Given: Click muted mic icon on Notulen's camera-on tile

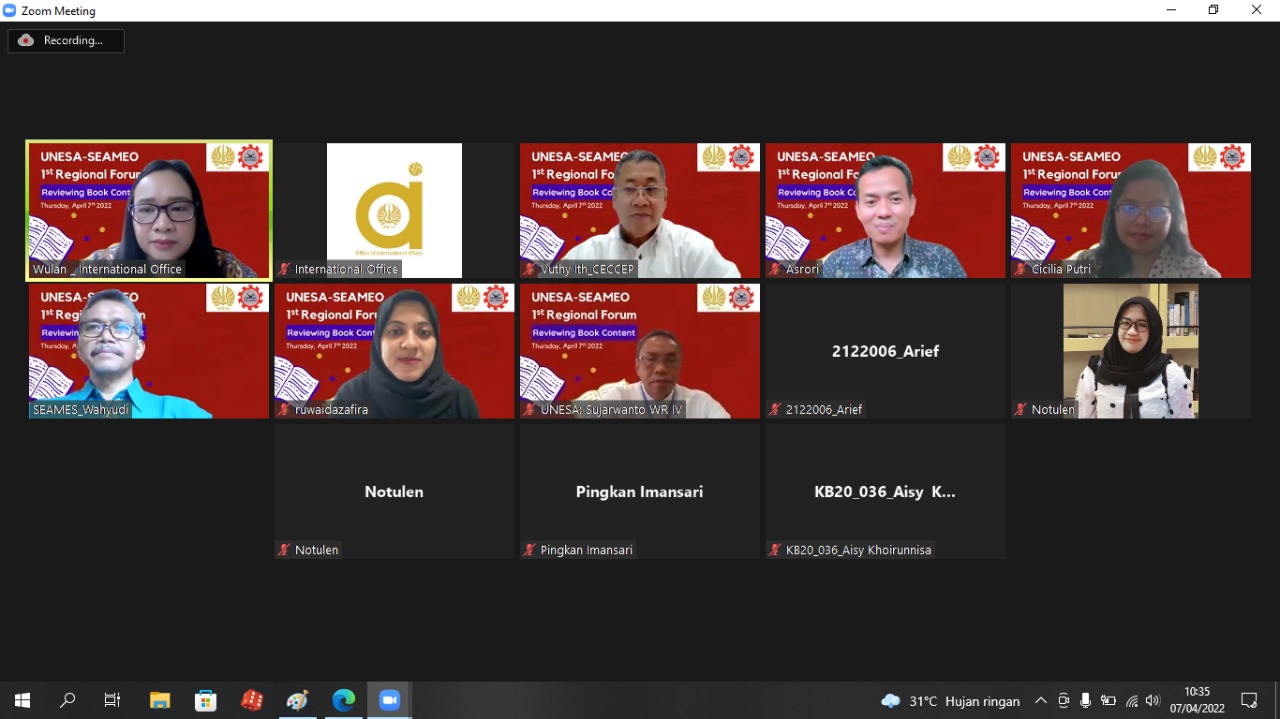Looking at the screenshot, I should coord(1021,409).
